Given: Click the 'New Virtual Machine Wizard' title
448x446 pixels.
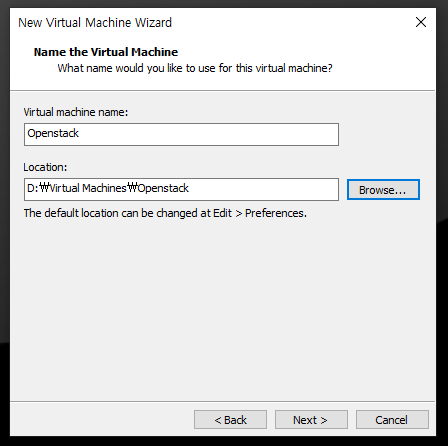Looking at the screenshot, I should (95, 23).
